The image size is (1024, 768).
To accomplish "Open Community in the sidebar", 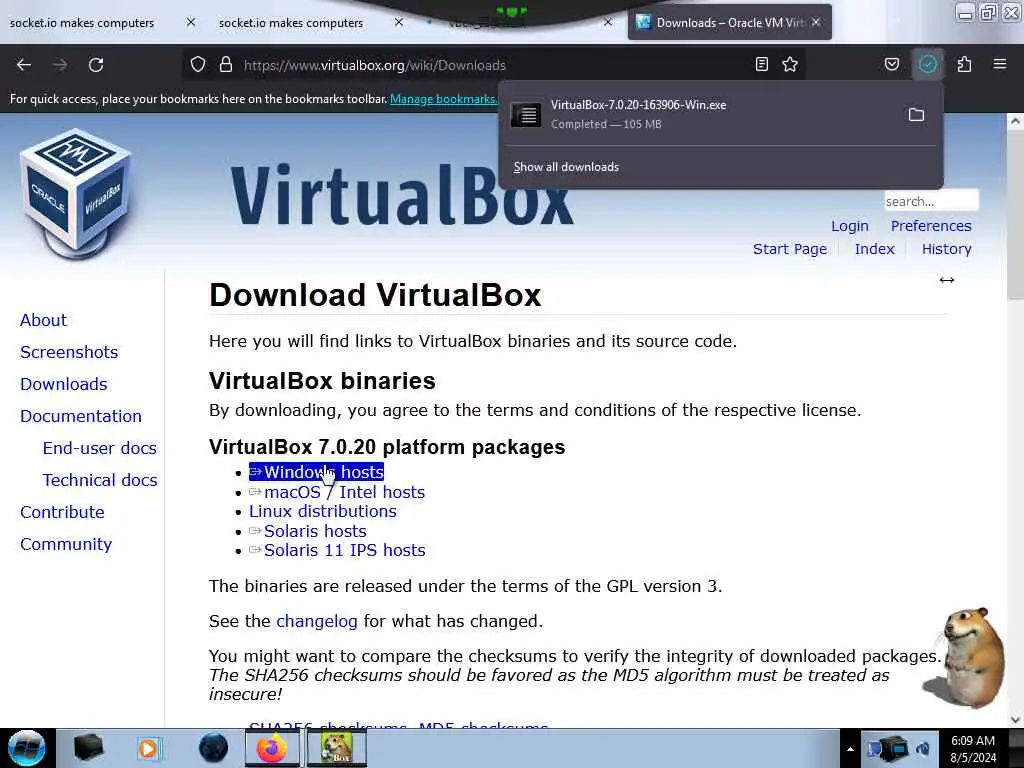I will coord(66,545).
